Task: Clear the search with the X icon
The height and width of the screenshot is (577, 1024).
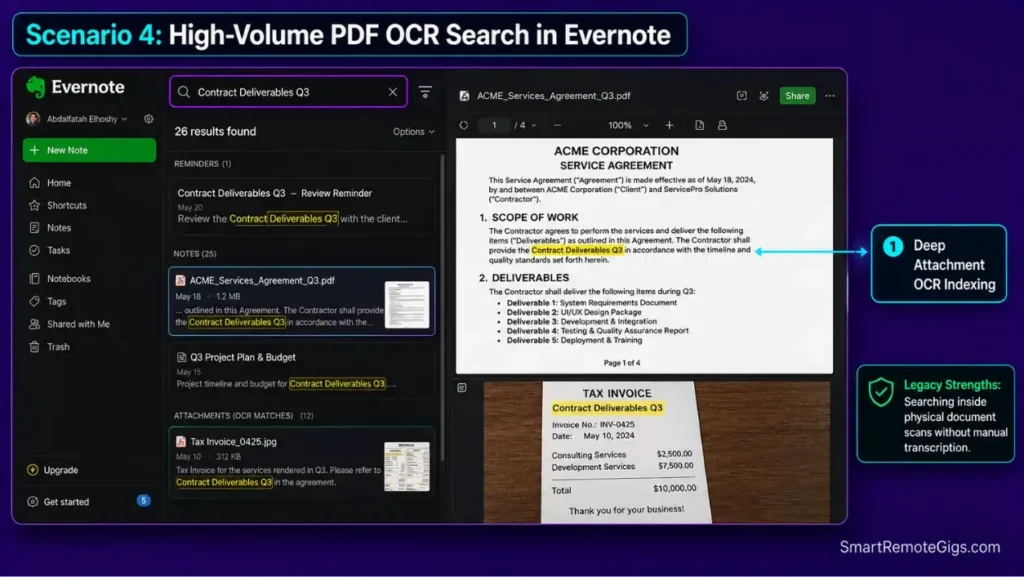Action: (392, 92)
